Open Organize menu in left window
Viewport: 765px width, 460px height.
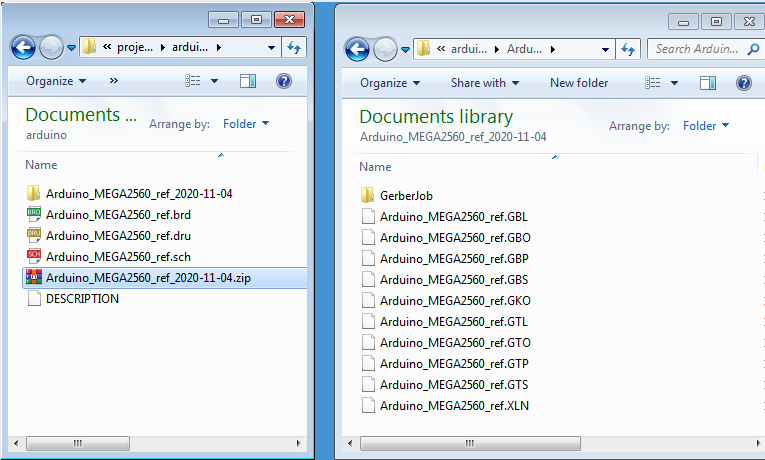[56, 81]
